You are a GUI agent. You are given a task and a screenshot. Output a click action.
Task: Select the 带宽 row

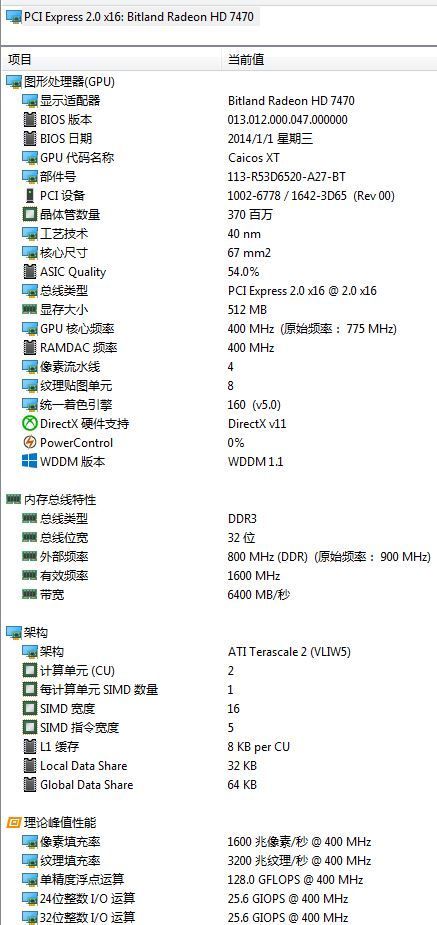point(218,595)
